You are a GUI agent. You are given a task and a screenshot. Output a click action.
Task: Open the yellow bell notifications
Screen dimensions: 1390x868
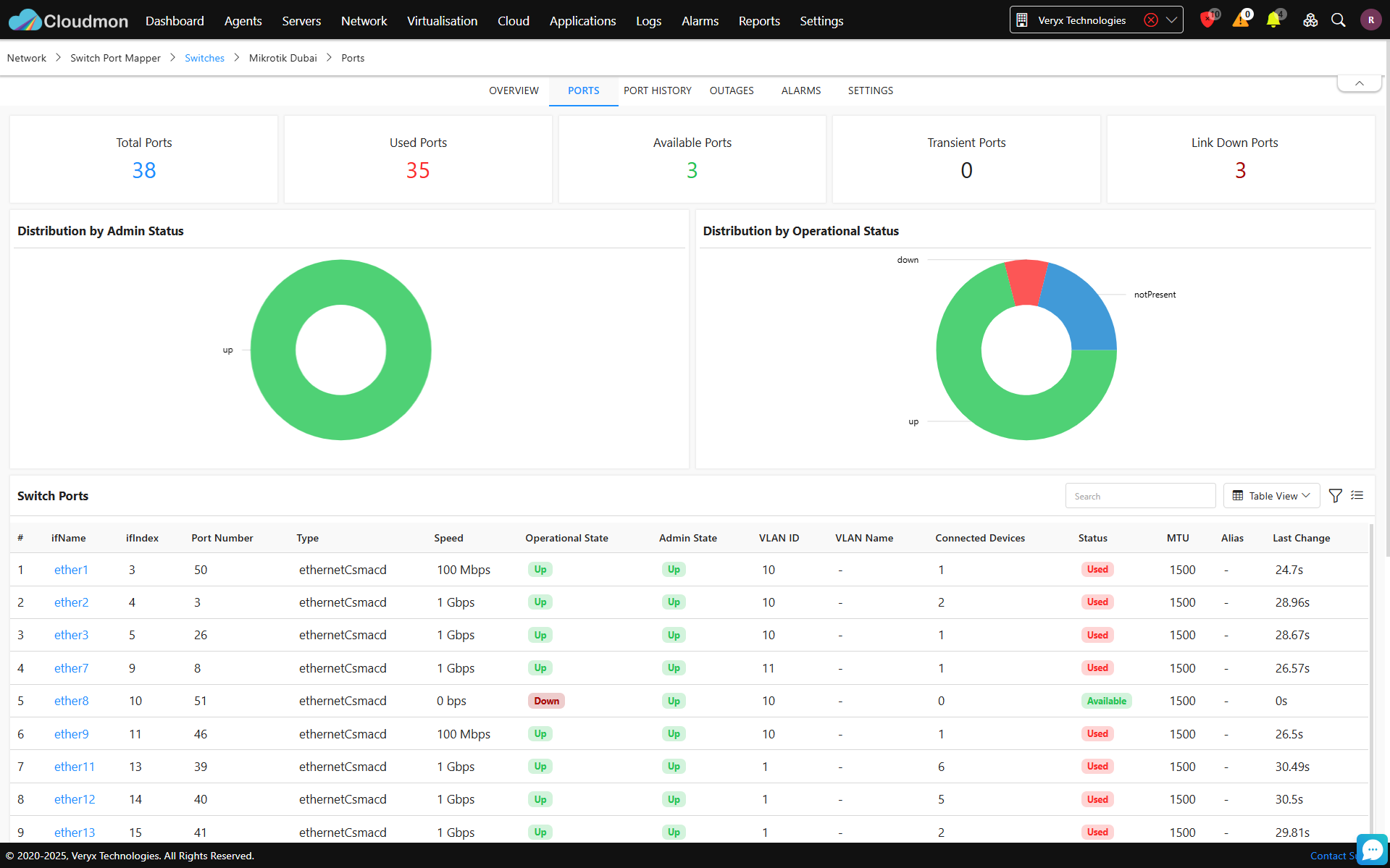1273,20
